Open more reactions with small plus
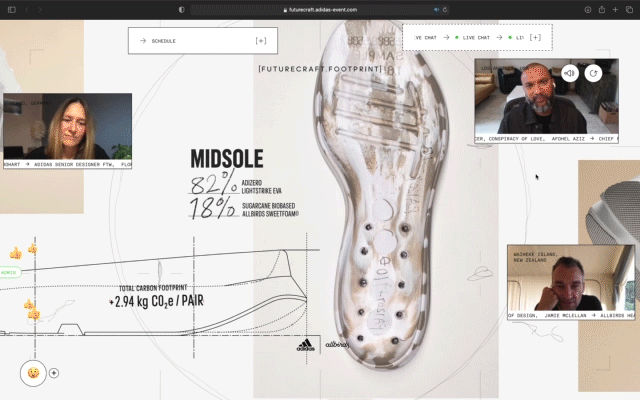 [54, 373]
